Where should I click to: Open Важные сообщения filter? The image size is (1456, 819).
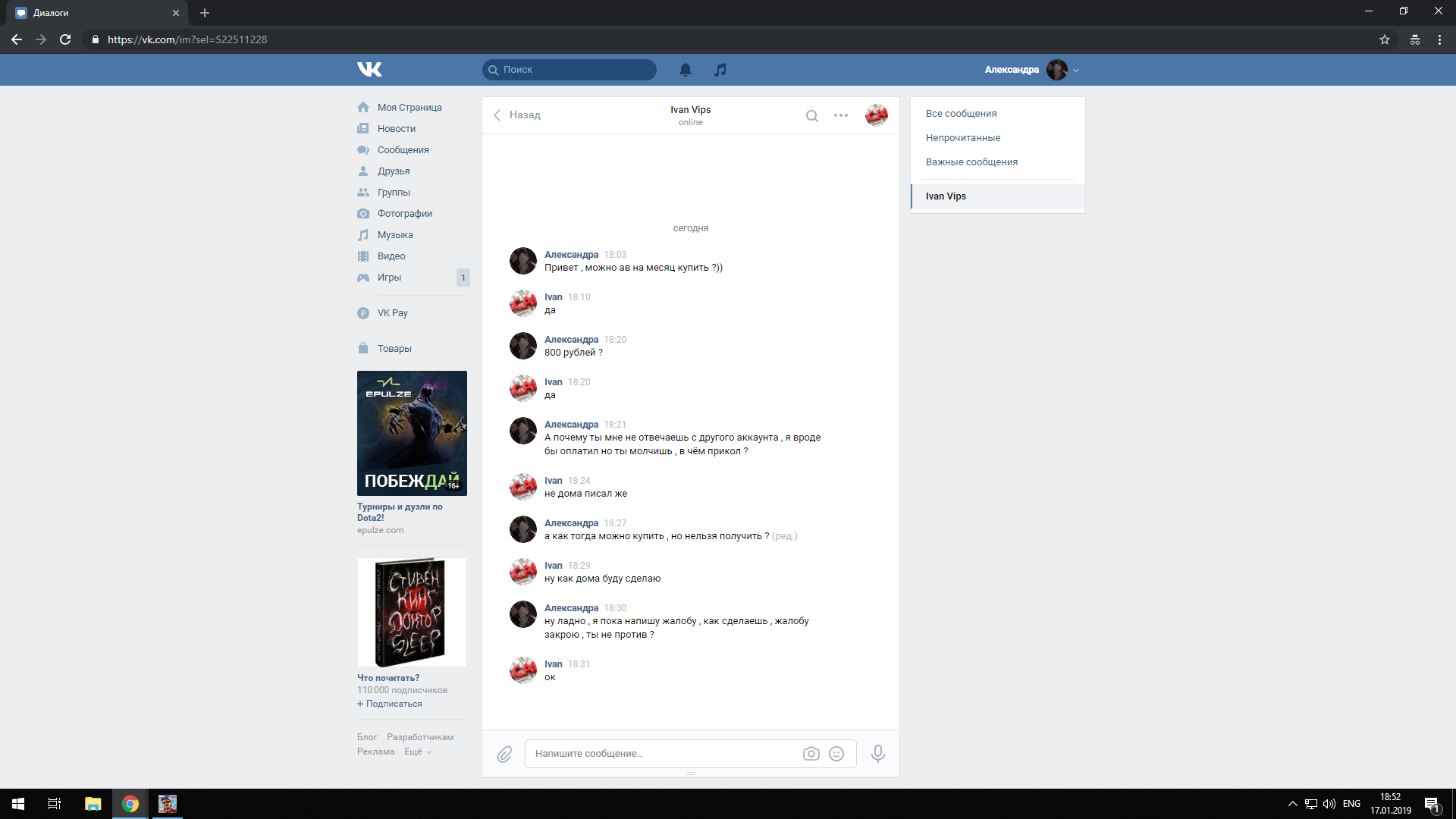click(x=971, y=162)
